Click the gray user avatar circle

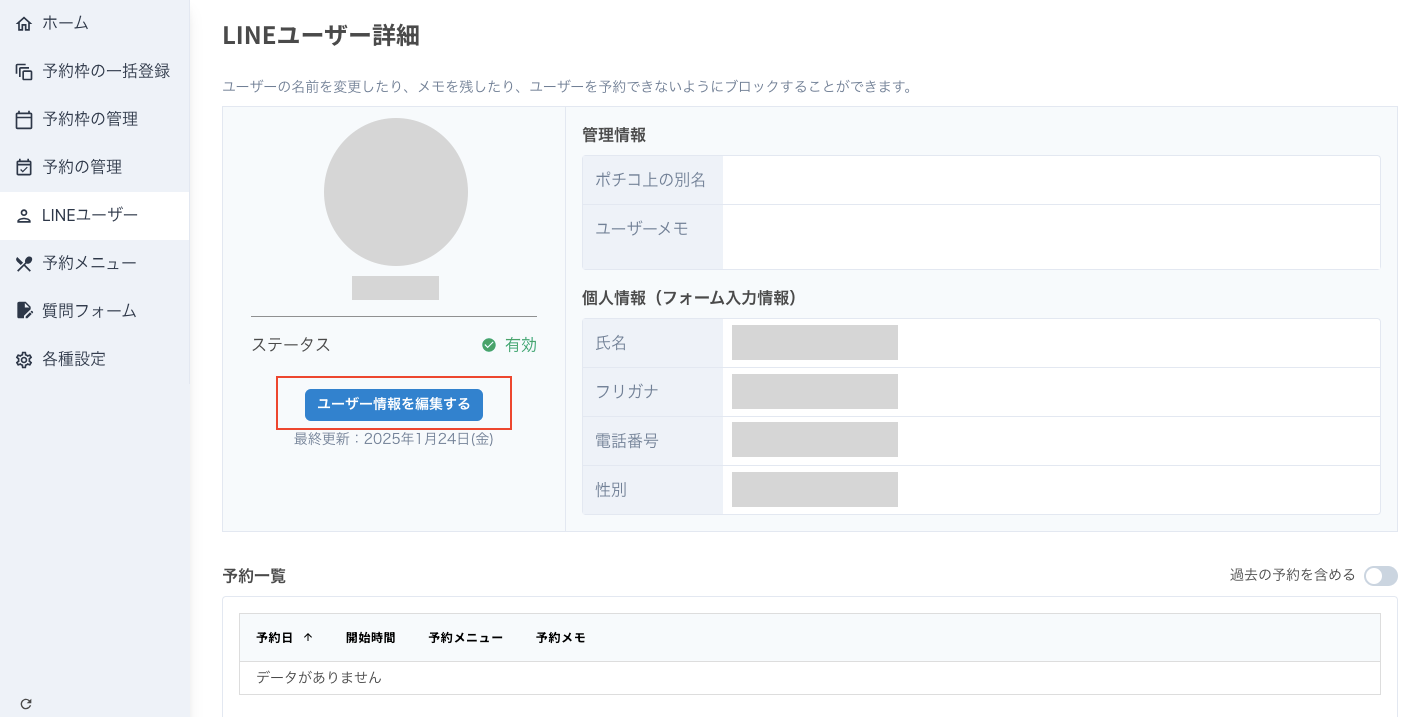(396, 192)
